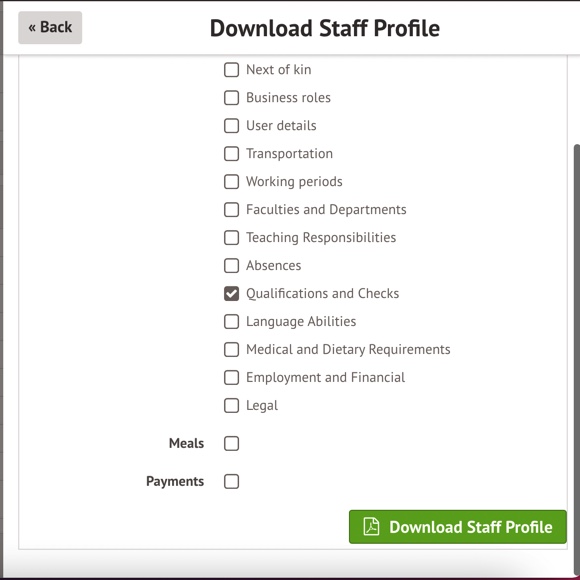The width and height of the screenshot is (580, 580).
Task: Tick Faculties and Departments checkbox
Action: [232, 209]
